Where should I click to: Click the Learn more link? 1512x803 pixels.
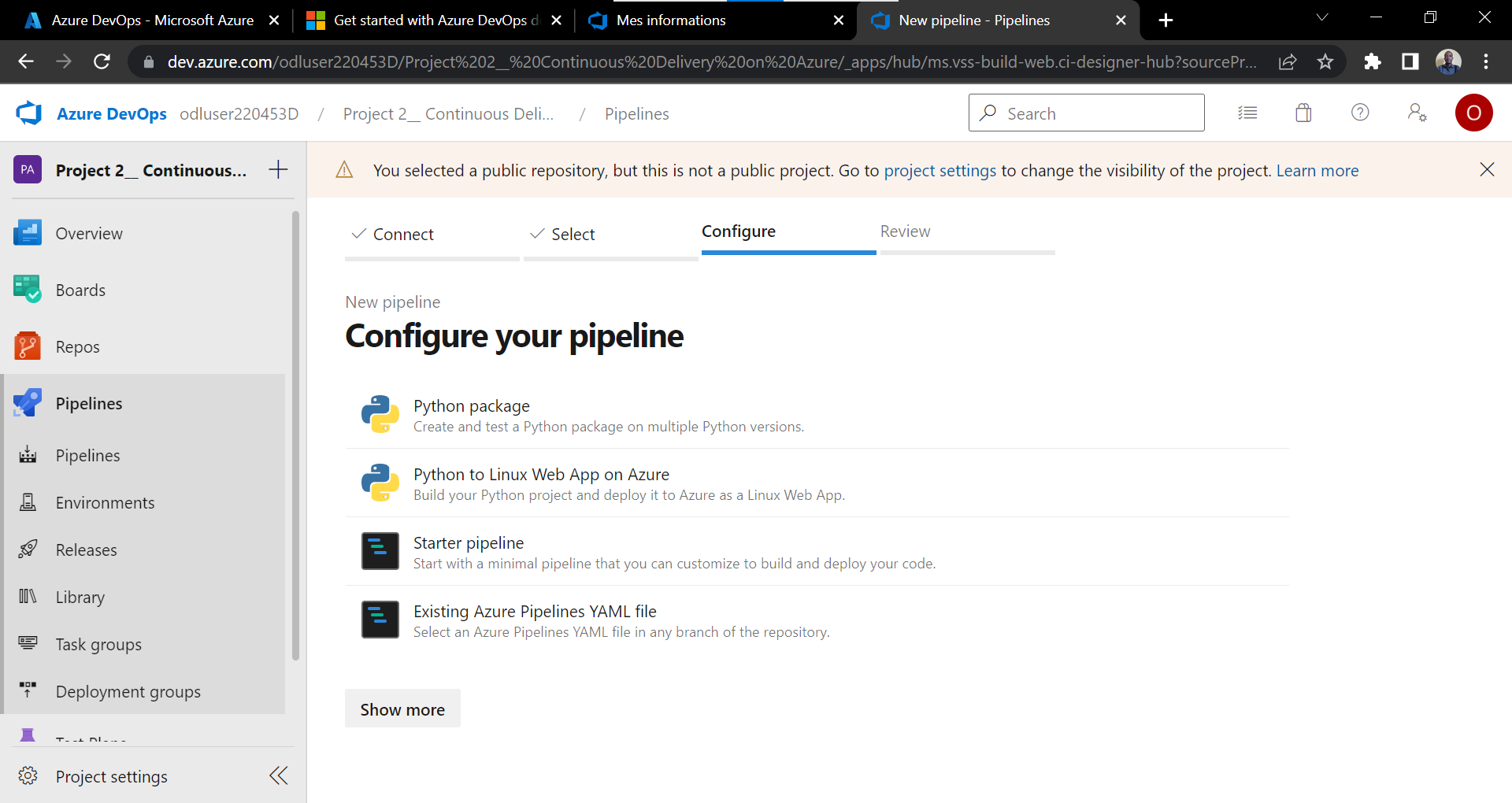click(1317, 170)
